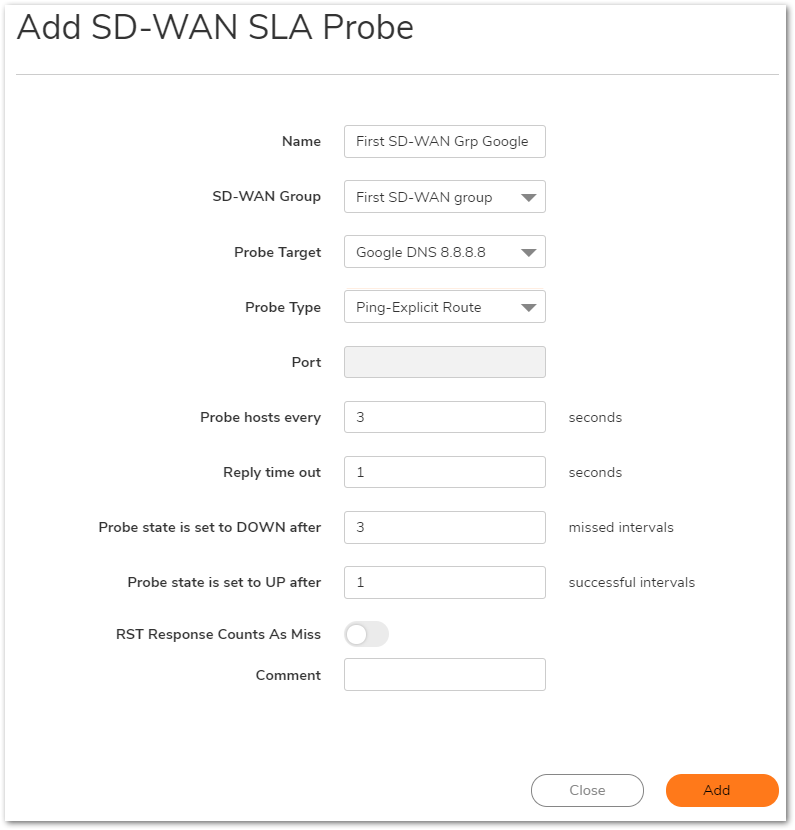Click the SD-WAN Group label
795x830 pixels.
(x=266, y=196)
